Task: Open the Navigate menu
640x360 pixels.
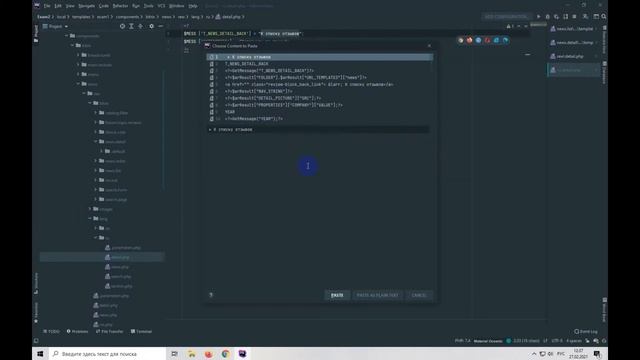Action: coord(87,6)
